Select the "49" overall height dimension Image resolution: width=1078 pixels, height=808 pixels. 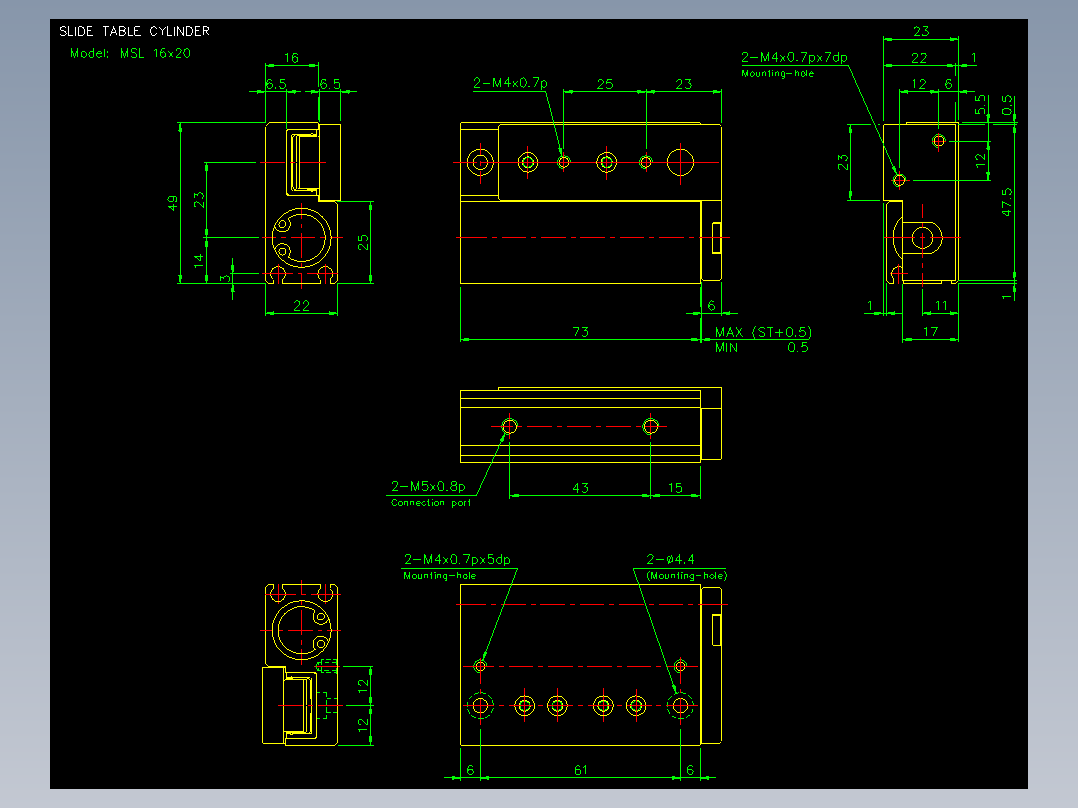coord(173,203)
